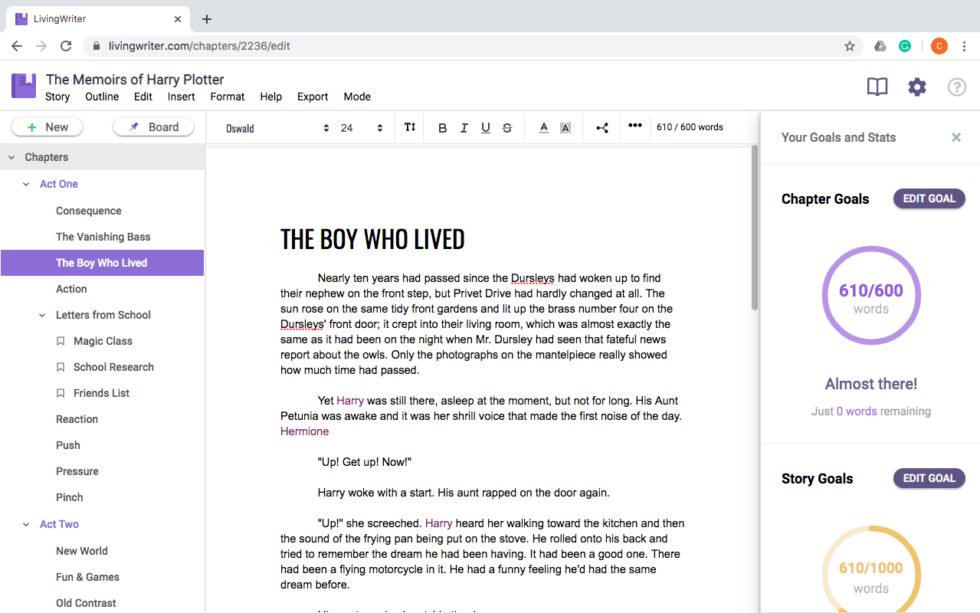Edit the Story Goals goal

click(929, 478)
